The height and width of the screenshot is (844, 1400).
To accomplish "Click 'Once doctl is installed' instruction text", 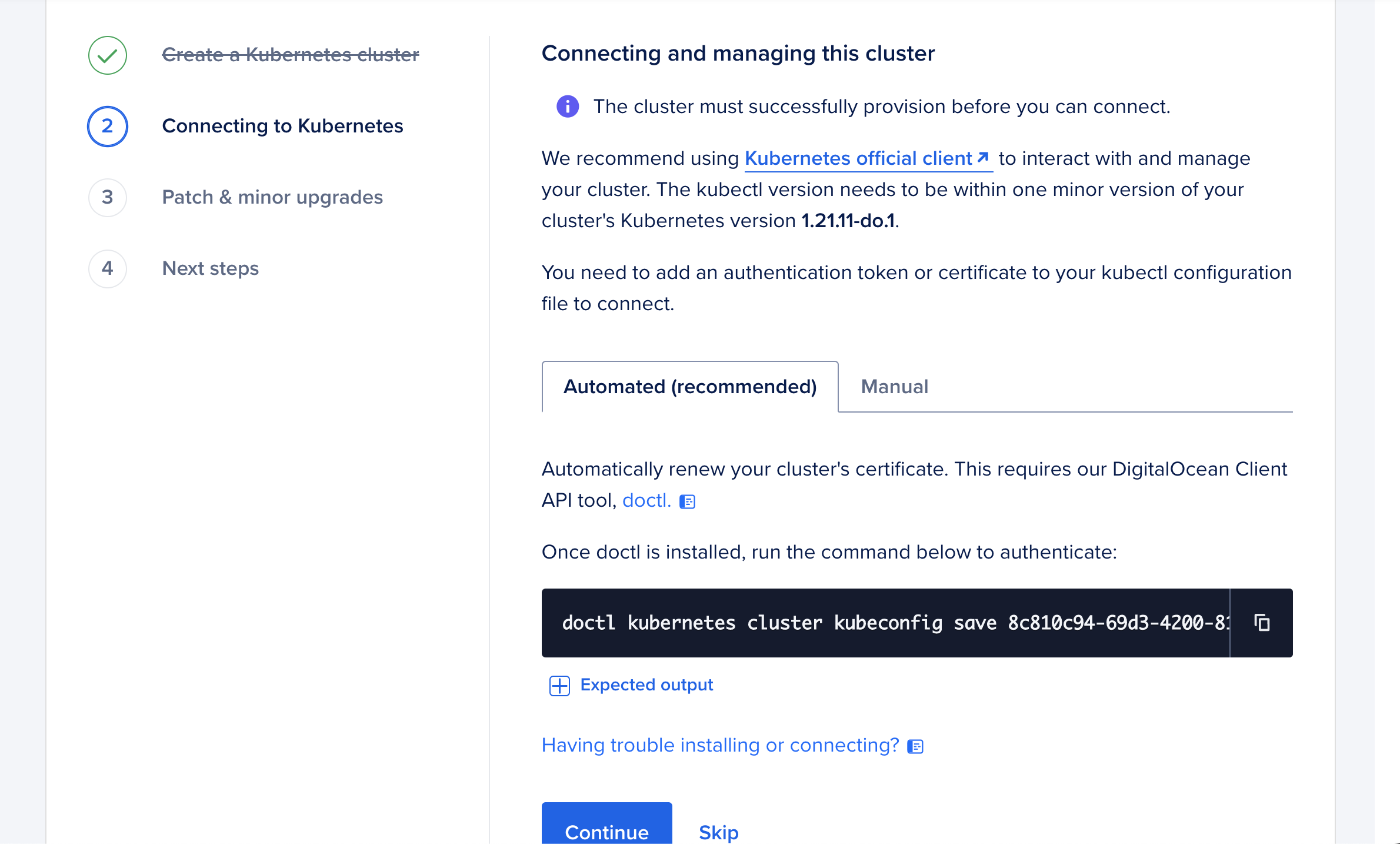I will pyautogui.click(x=829, y=552).
